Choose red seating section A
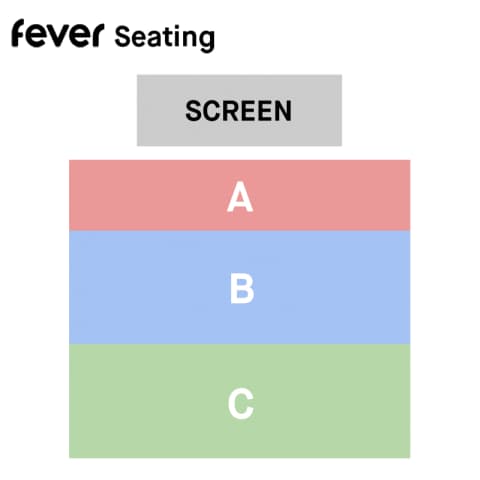 click(240, 195)
